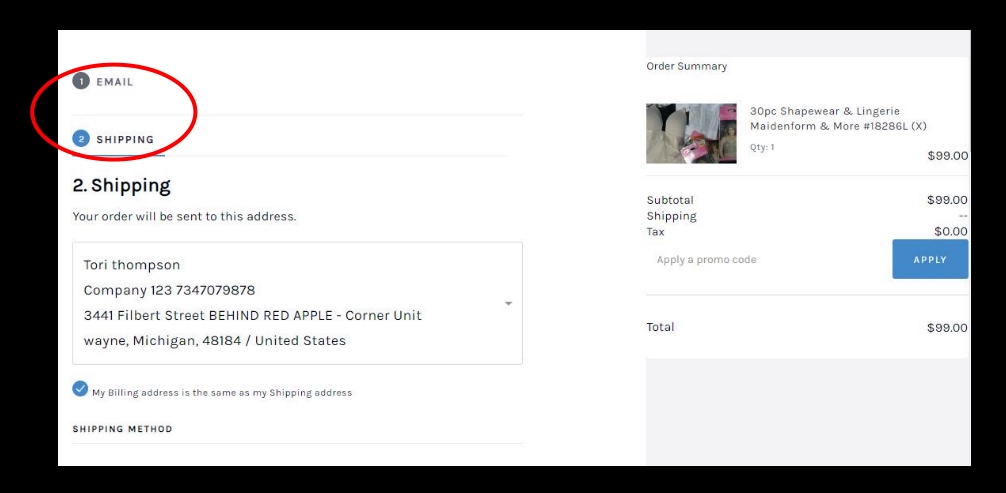
Task: Click the Subtotal label in order summary
Action: click(670, 200)
